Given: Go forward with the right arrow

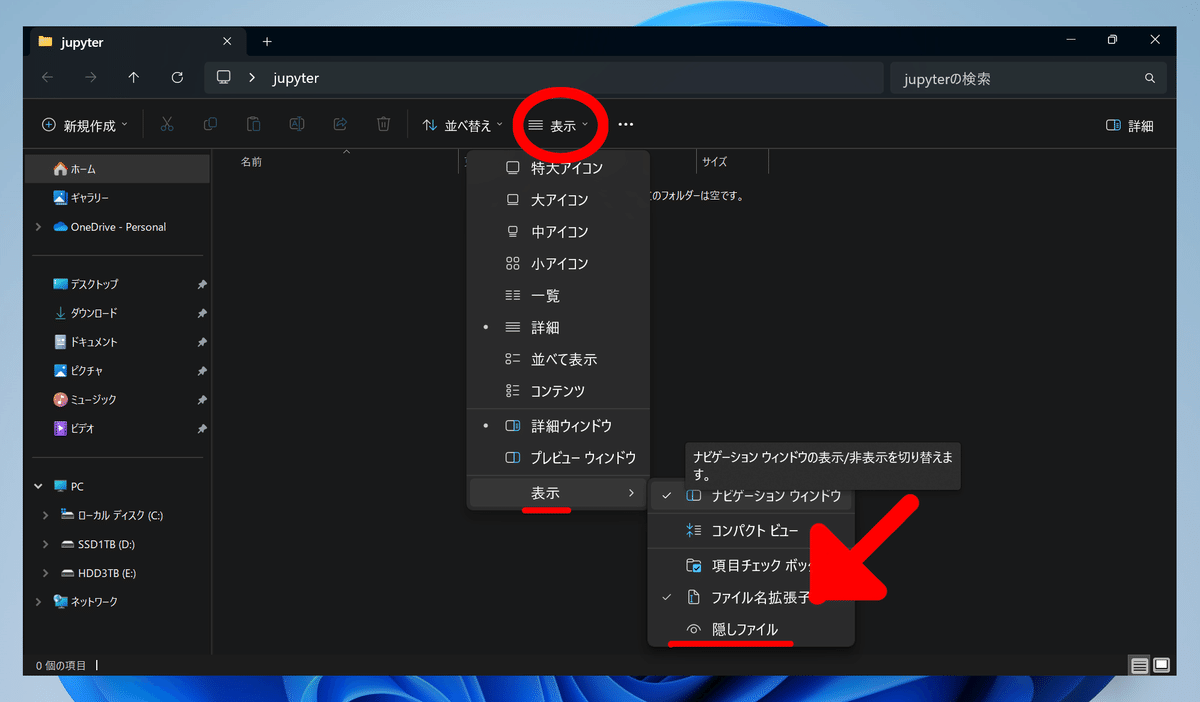Looking at the screenshot, I should (x=91, y=77).
